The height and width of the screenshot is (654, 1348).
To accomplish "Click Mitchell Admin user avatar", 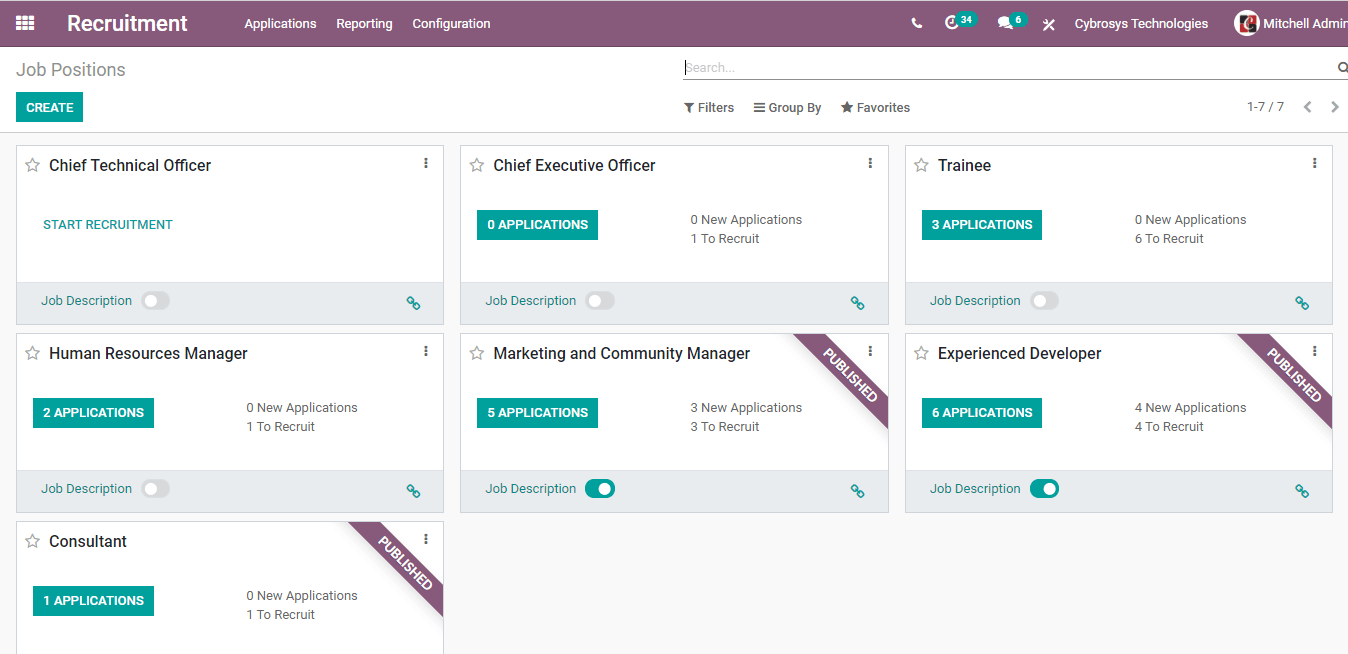I will tap(1246, 23).
